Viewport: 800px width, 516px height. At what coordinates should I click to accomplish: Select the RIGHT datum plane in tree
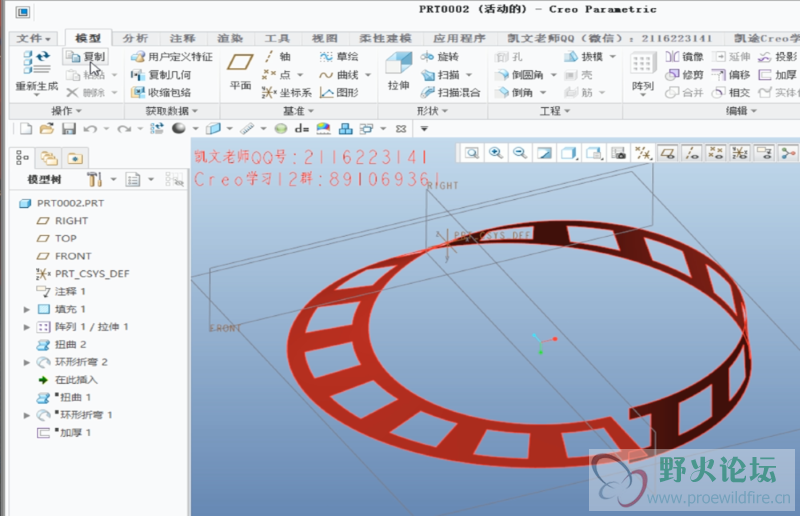coord(62,221)
